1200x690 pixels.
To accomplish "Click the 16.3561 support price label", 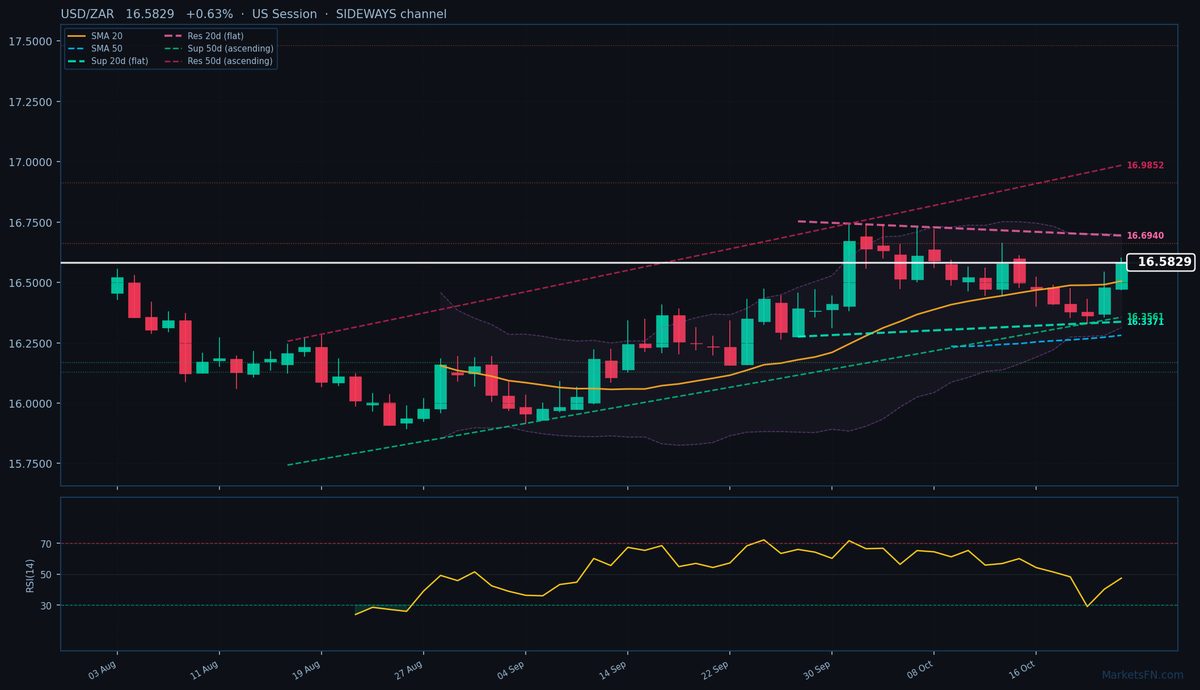I will coord(1145,316).
